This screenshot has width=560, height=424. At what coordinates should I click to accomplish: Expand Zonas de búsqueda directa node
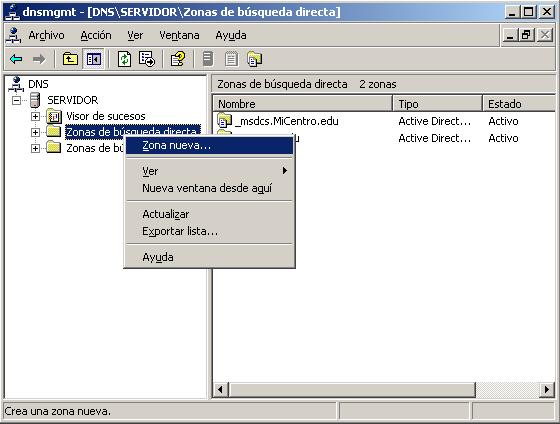35,132
